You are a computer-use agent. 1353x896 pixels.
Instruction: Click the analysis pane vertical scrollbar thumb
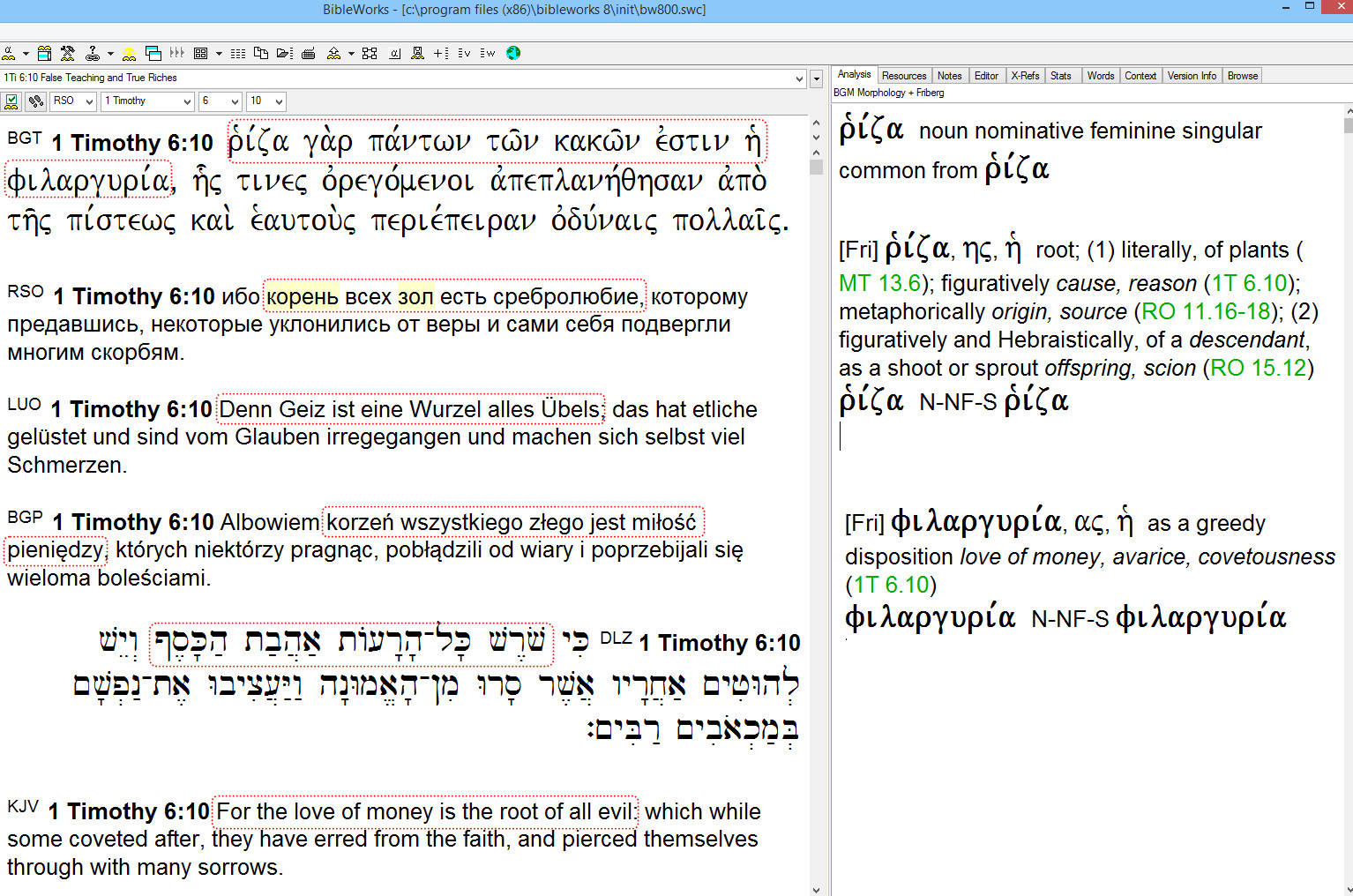pyautogui.click(x=1348, y=125)
